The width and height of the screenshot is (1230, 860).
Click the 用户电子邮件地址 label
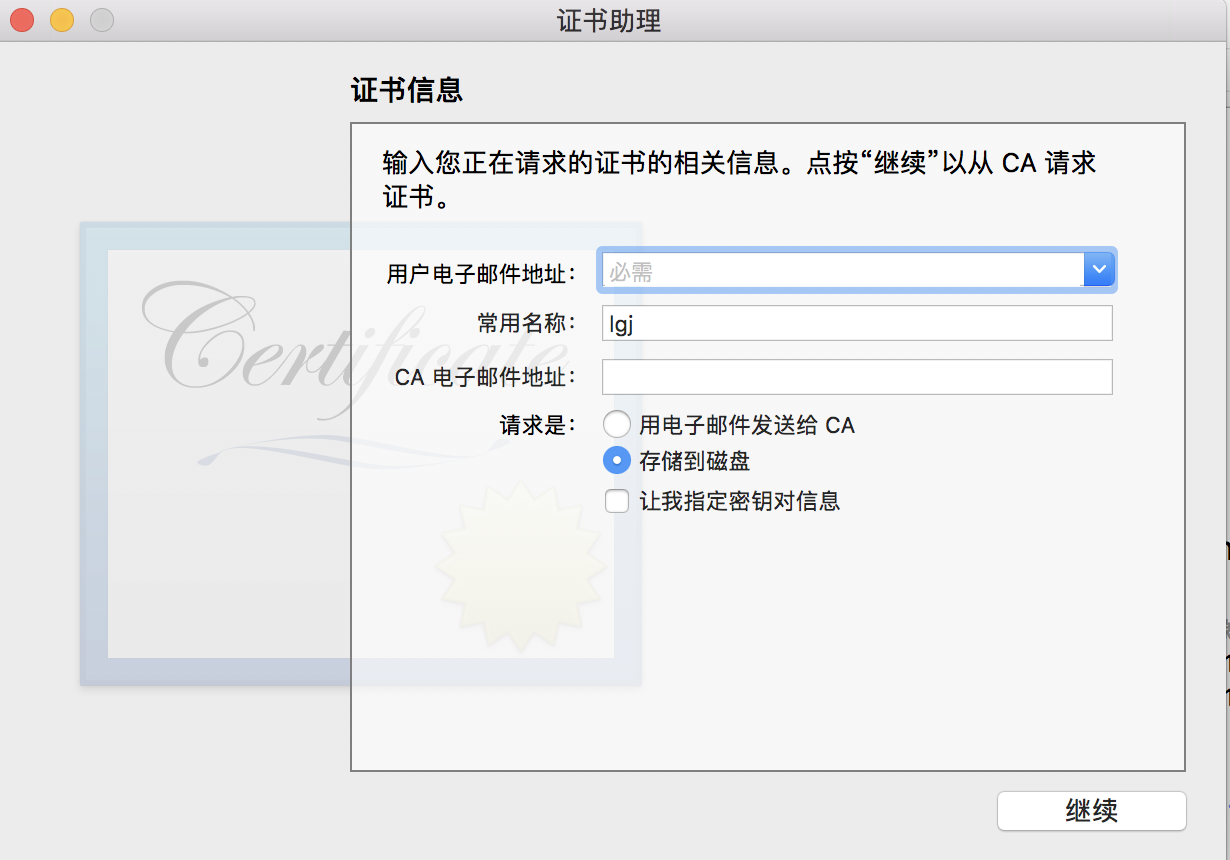tap(481, 271)
